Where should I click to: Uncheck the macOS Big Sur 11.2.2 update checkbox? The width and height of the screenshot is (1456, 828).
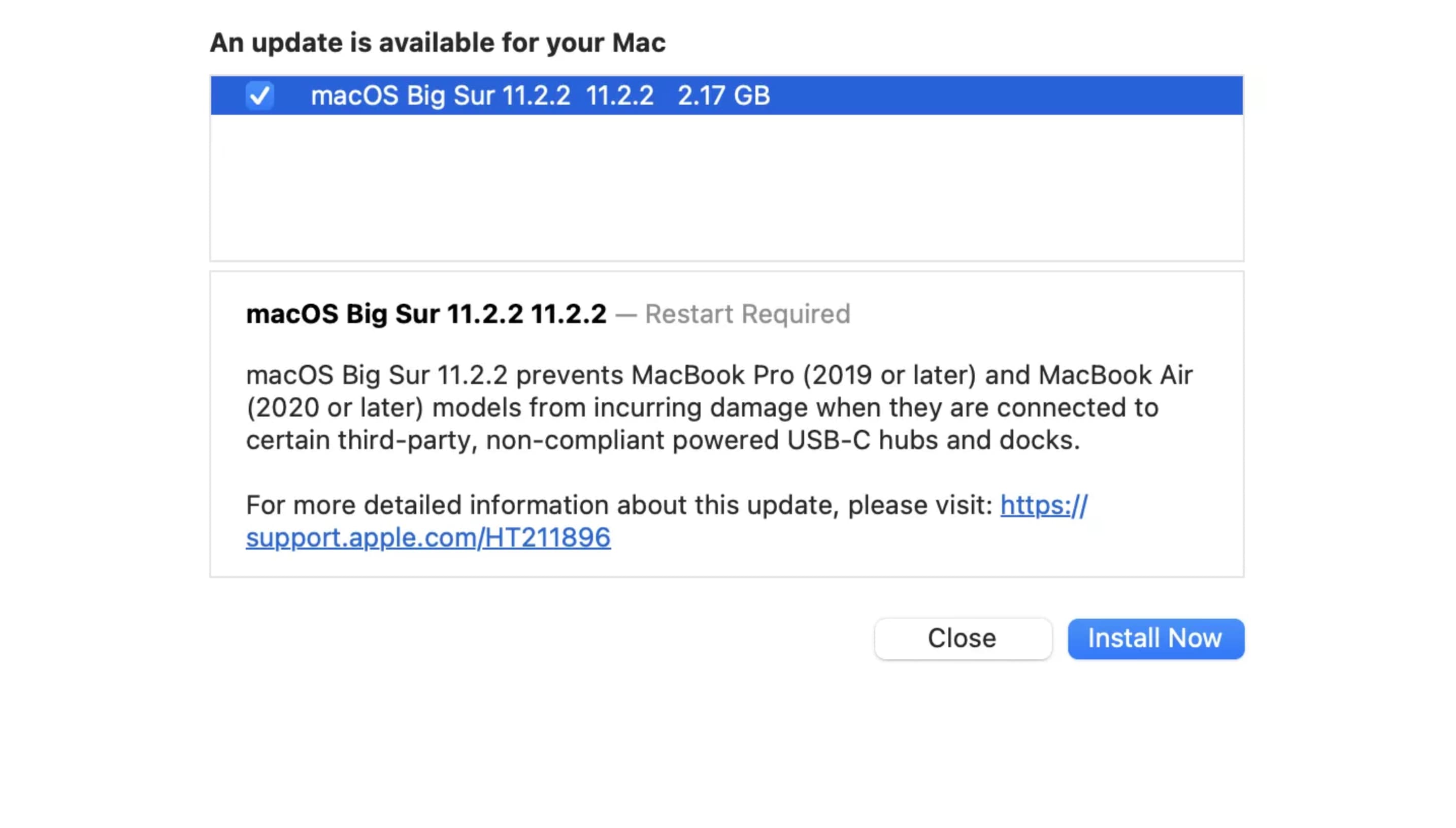coord(260,95)
